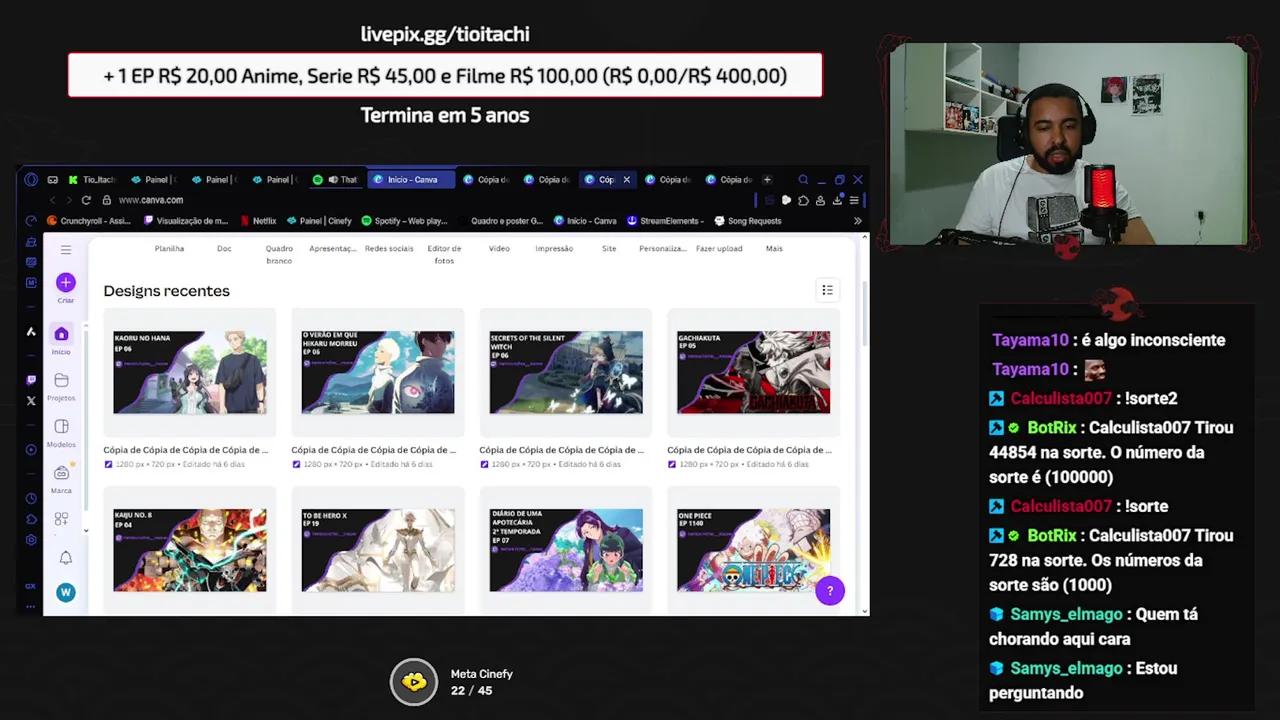Screen dimensions: 1280x720
Task: Switch to Tio_Itachi Kick tab
Action: 92,180
